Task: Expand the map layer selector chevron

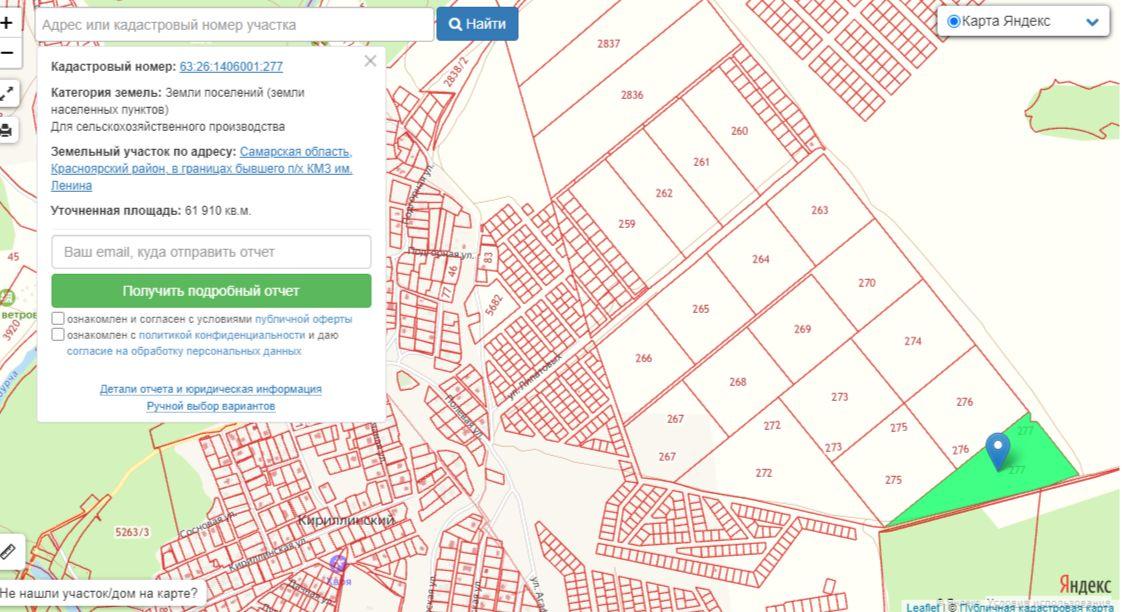Action: tap(1091, 22)
